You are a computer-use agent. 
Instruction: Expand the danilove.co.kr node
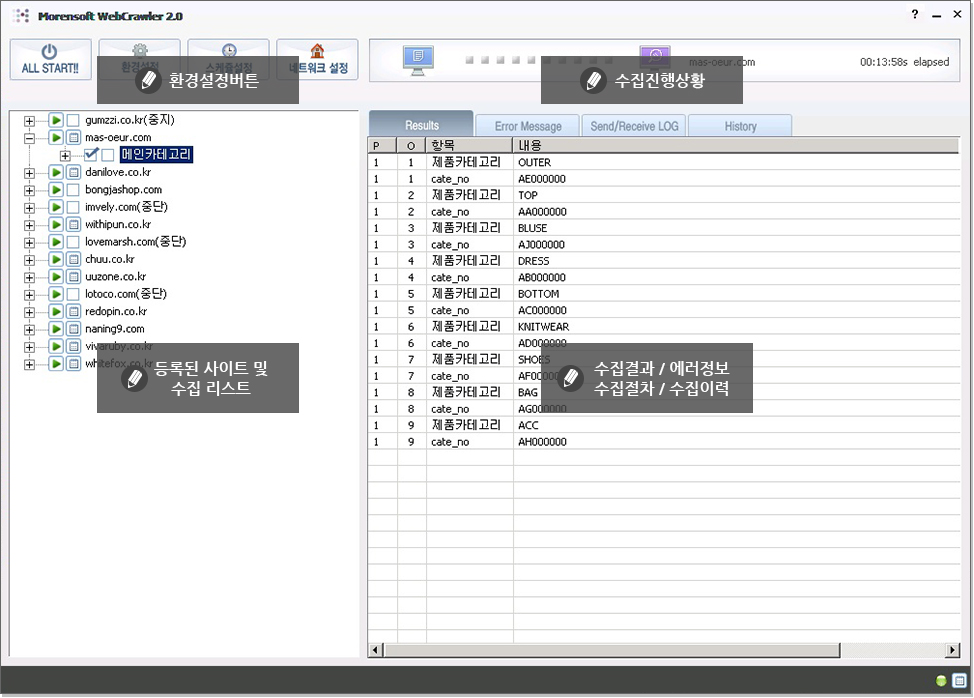29,173
